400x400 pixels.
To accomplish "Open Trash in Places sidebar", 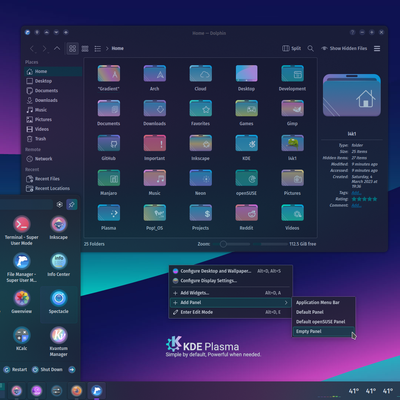I will click(53, 139).
